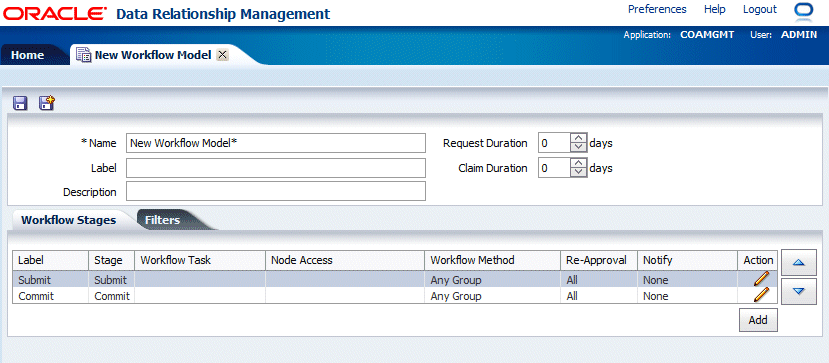This screenshot has height=363, width=829.
Task: Decrease Request Duration days
Action: [579, 147]
